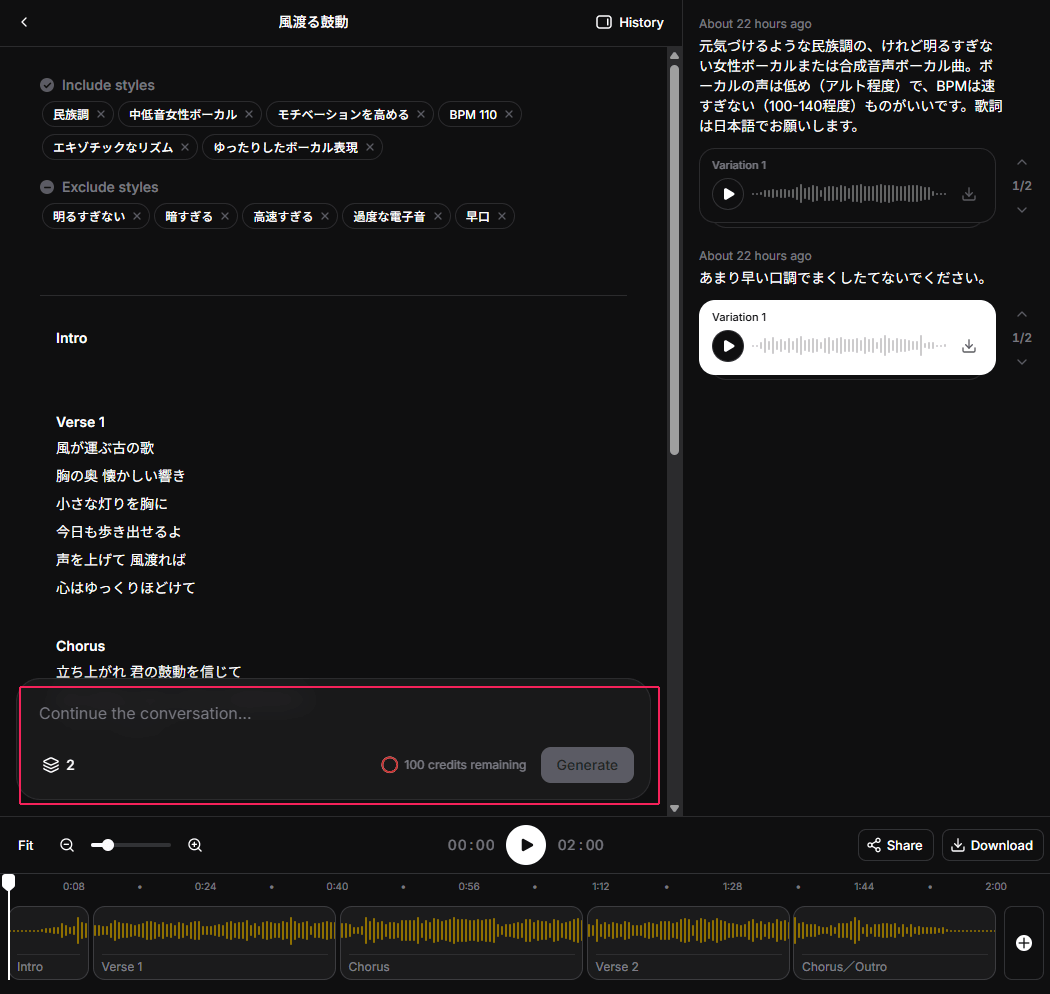Play the first prompt's Variation 1
Screen dimensions: 1050x994
(728, 194)
